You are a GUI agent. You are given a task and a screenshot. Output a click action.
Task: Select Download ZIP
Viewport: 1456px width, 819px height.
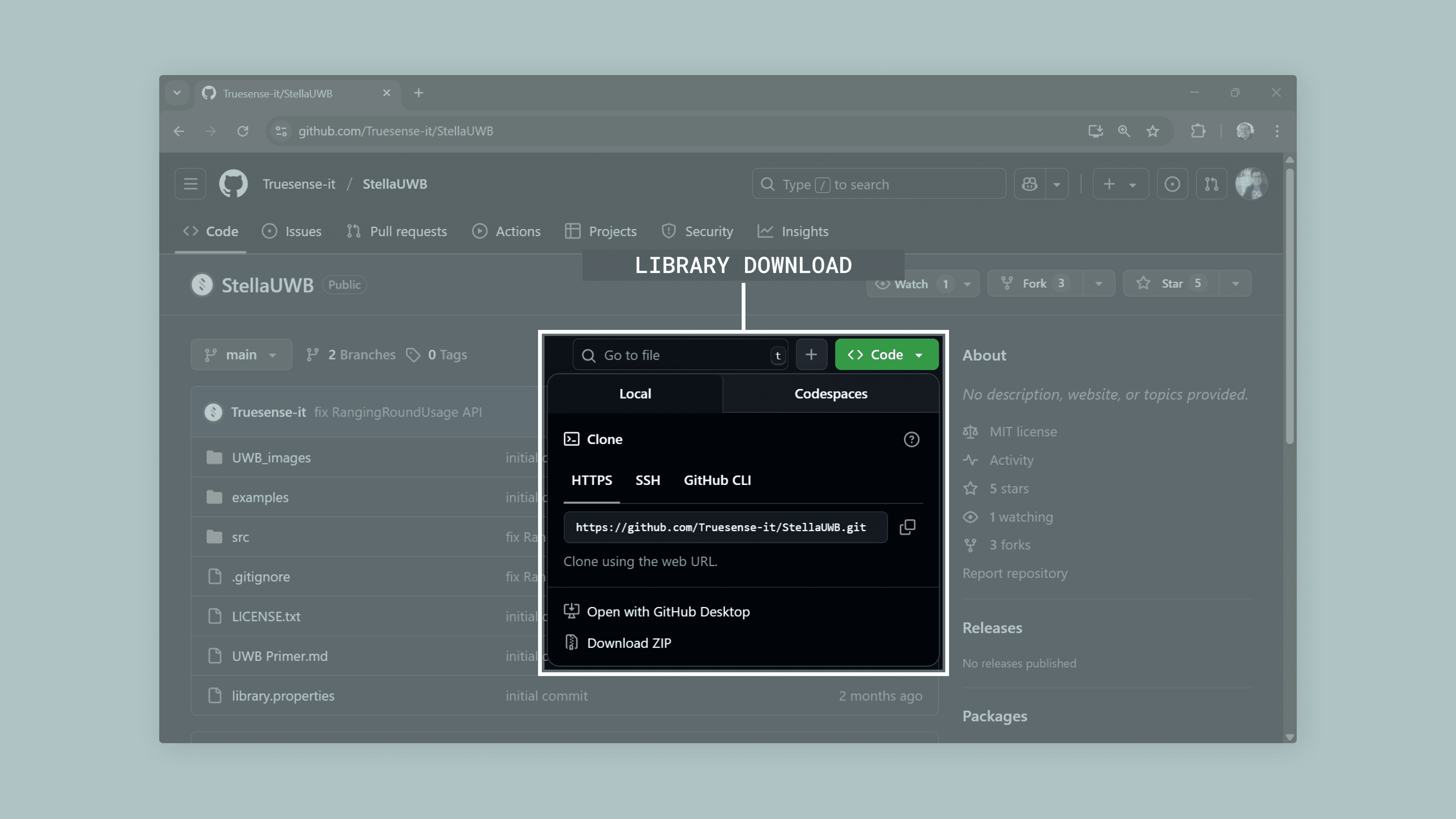[x=629, y=643]
